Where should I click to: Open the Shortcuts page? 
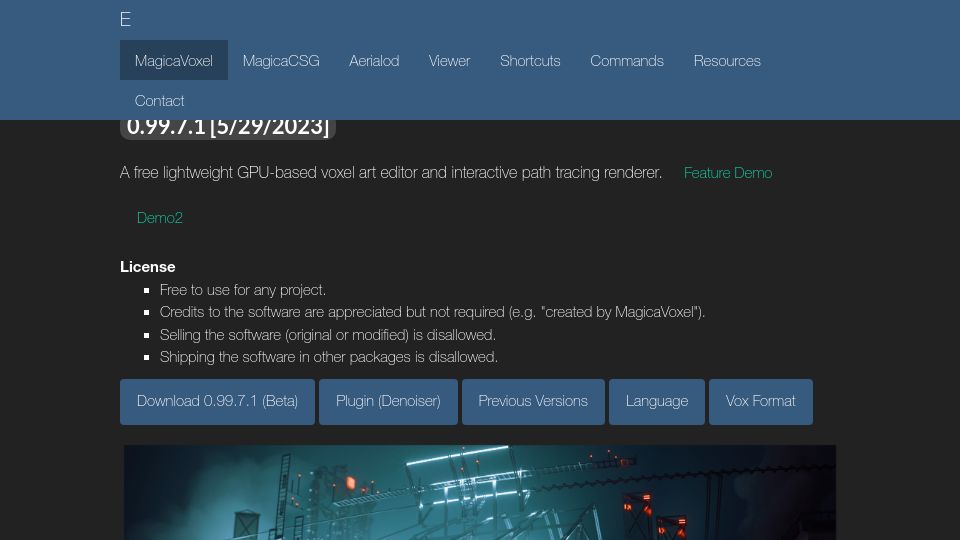click(x=530, y=60)
